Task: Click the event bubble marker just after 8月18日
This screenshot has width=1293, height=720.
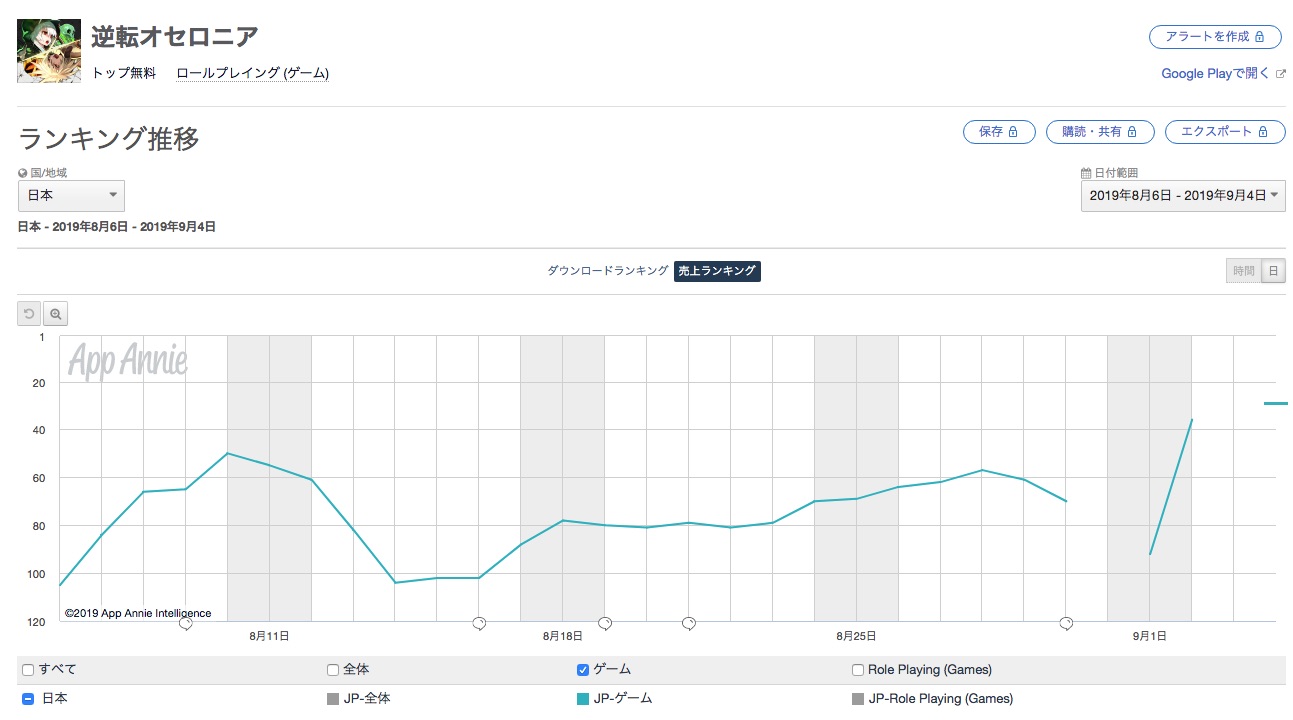Action: tap(605, 623)
